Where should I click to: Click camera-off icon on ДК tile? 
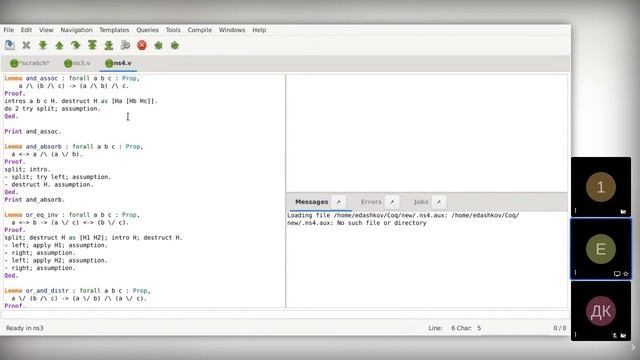point(623,336)
